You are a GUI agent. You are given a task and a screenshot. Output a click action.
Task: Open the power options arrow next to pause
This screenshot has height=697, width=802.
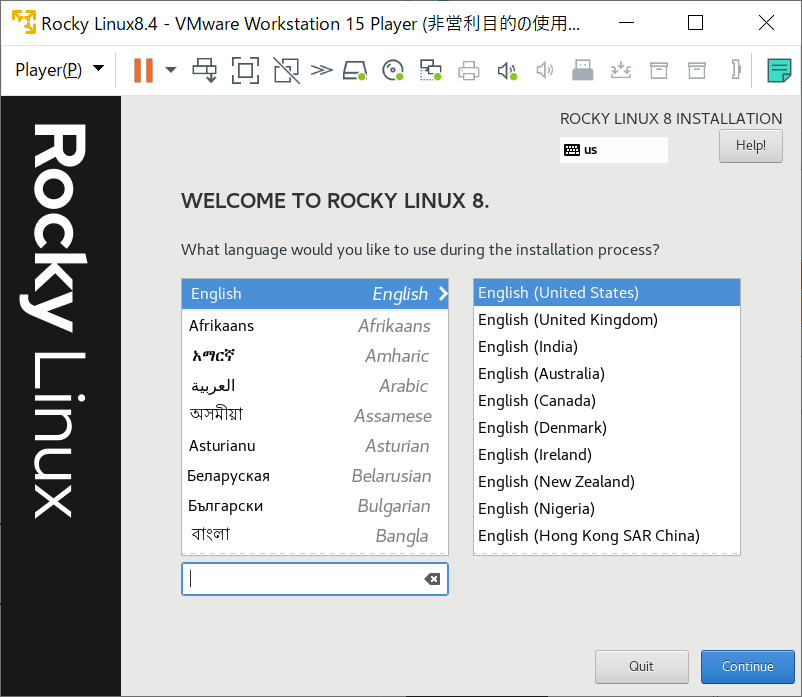(171, 70)
